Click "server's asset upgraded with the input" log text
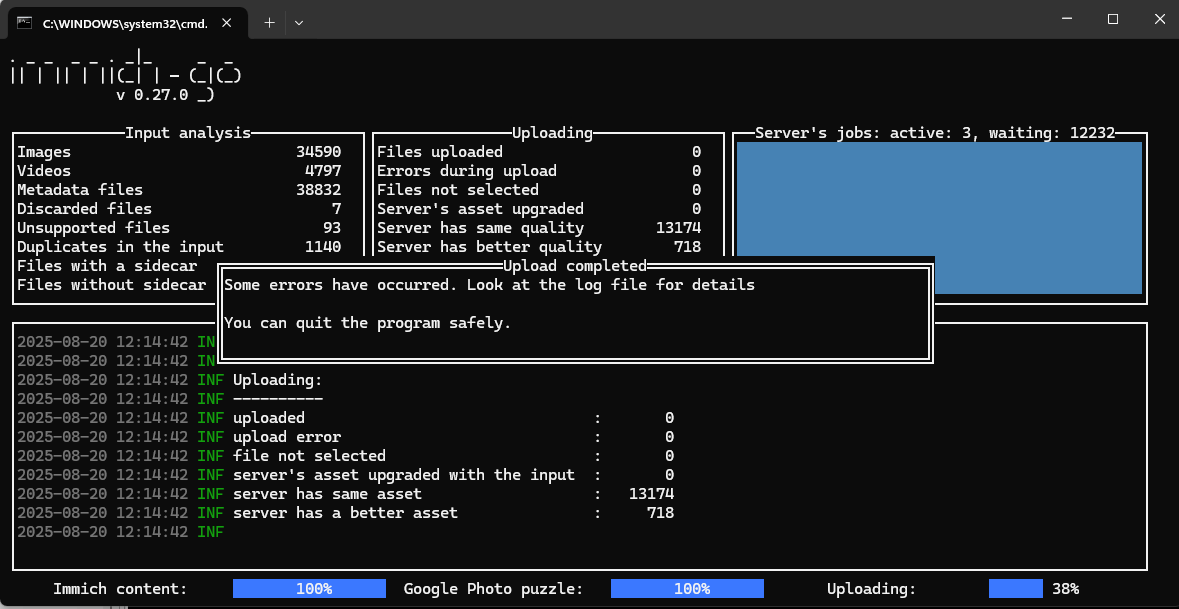Screen dimensions: 1179x609 pyautogui.click(x=404, y=474)
